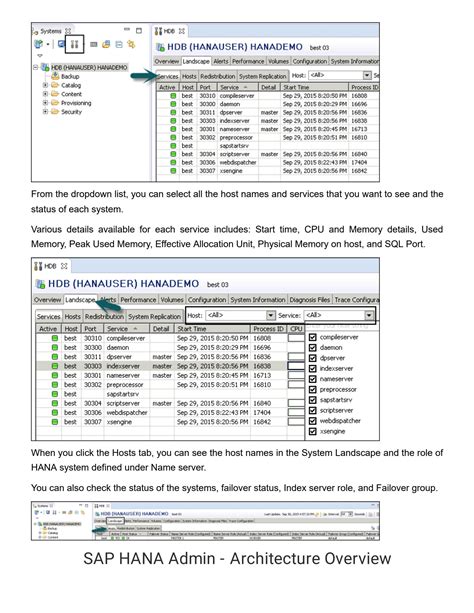Click system icon beside HDB title, second screenshot

point(40,283)
